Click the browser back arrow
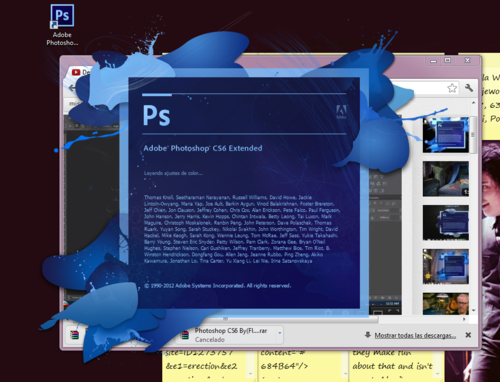 coord(72,88)
